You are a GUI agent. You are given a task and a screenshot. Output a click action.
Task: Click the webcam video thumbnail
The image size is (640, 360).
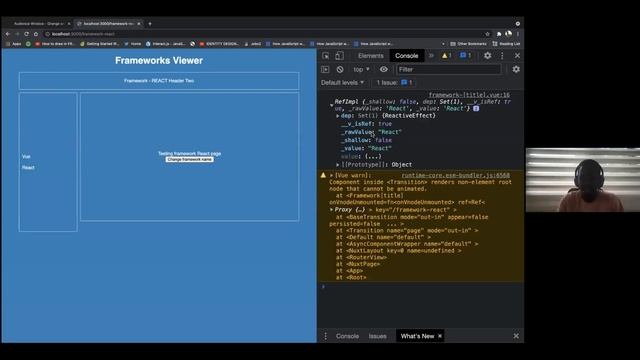click(583, 180)
